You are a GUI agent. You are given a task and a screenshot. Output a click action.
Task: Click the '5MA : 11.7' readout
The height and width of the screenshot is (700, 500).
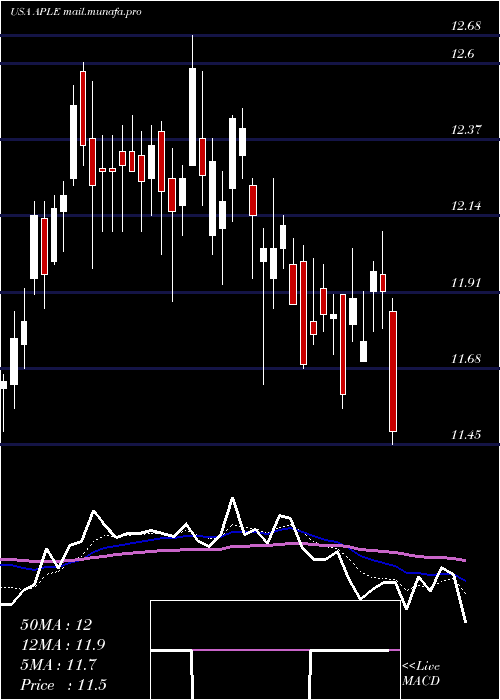coord(58,665)
